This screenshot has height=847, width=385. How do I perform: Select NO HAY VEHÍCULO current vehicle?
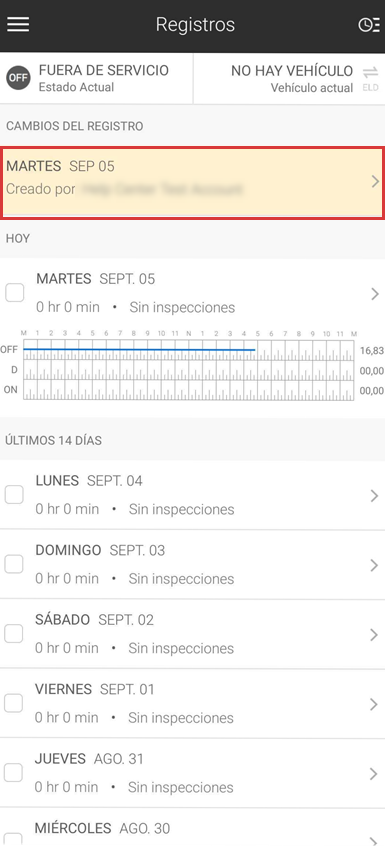[x=289, y=78]
